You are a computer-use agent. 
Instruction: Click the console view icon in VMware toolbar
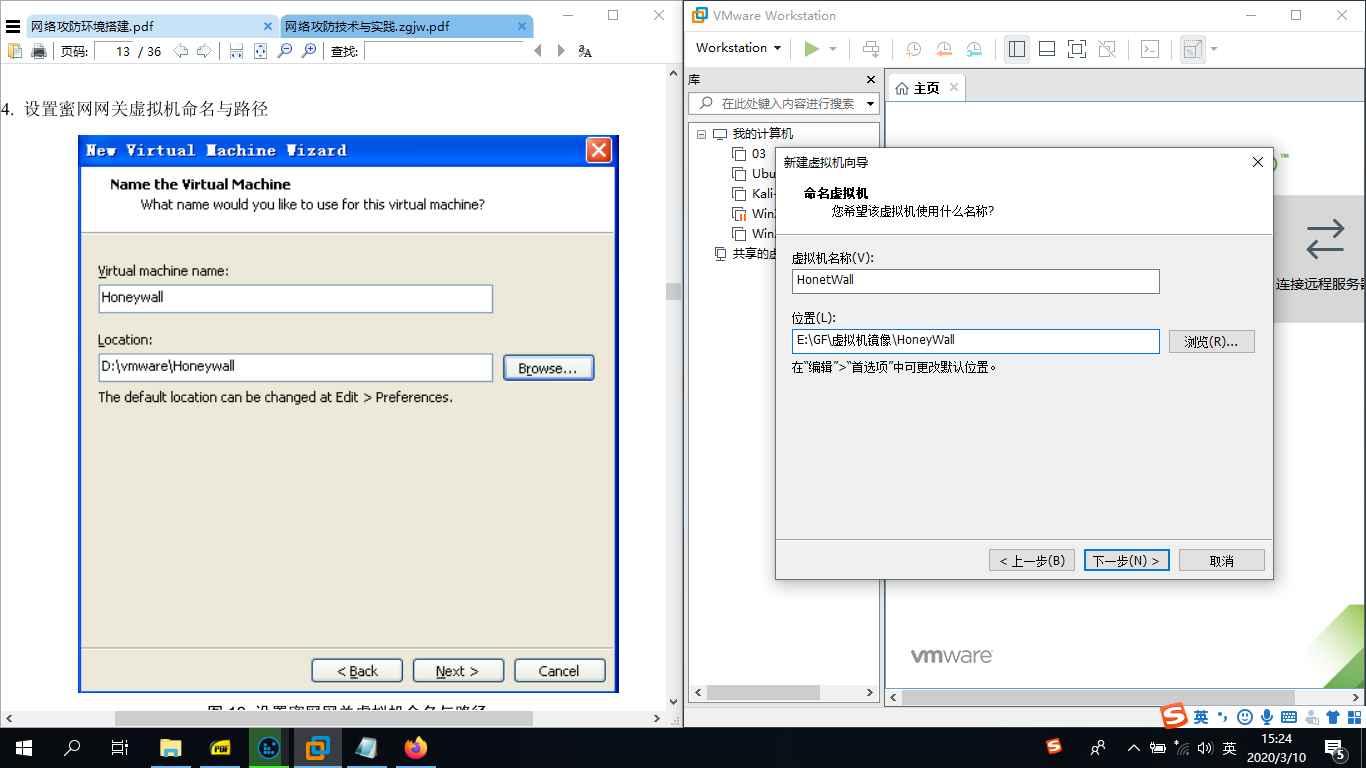(1150, 48)
